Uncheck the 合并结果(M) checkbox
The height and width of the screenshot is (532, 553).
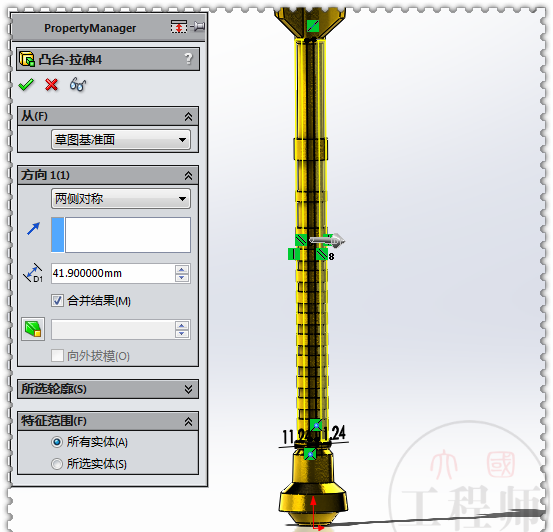click(57, 301)
